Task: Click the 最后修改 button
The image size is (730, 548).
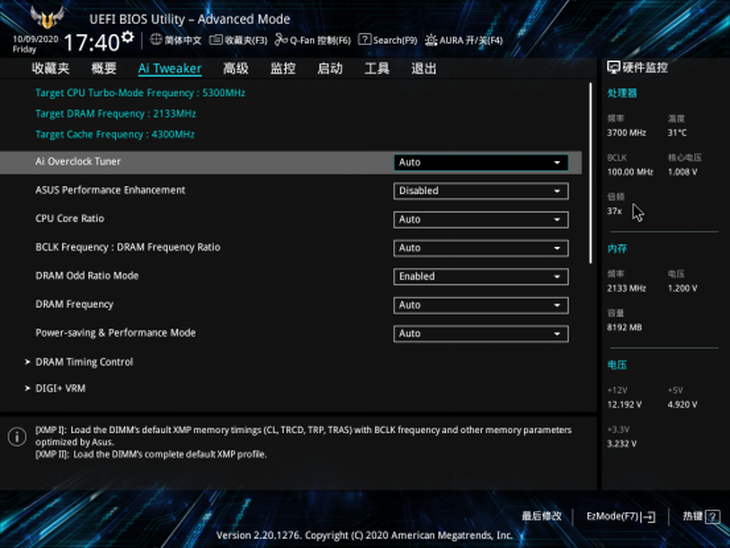Action: coord(541,517)
